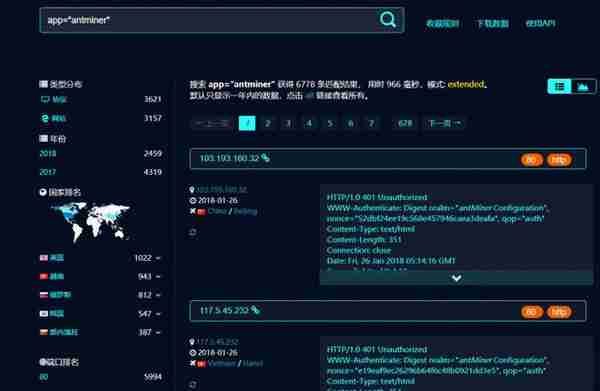The height and width of the screenshot is (391, 600).
Task: Click refresh icon under first result
Action: click(193, 232)
